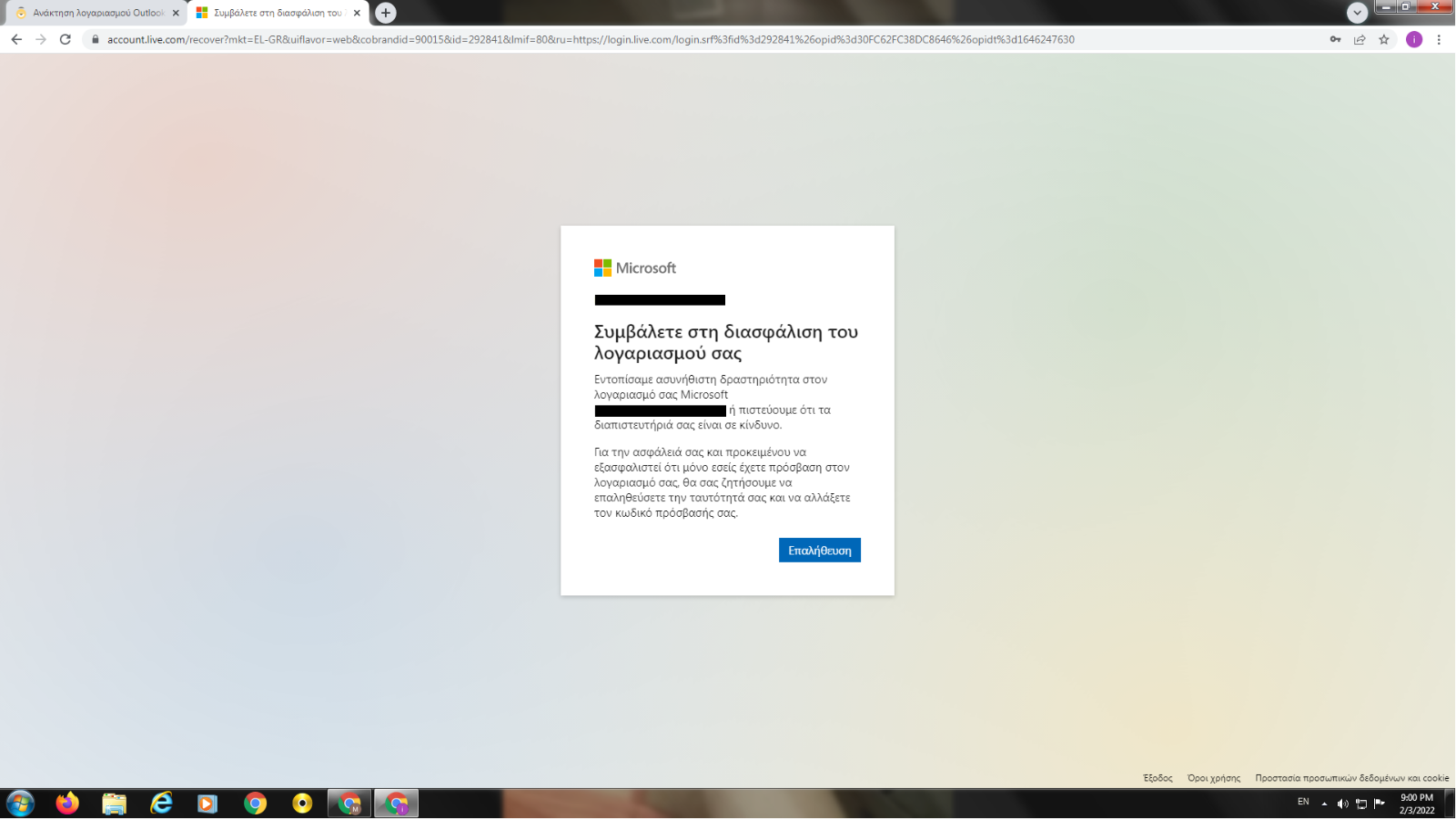Reload the page with the refresh icon

(x=66, y=39)
